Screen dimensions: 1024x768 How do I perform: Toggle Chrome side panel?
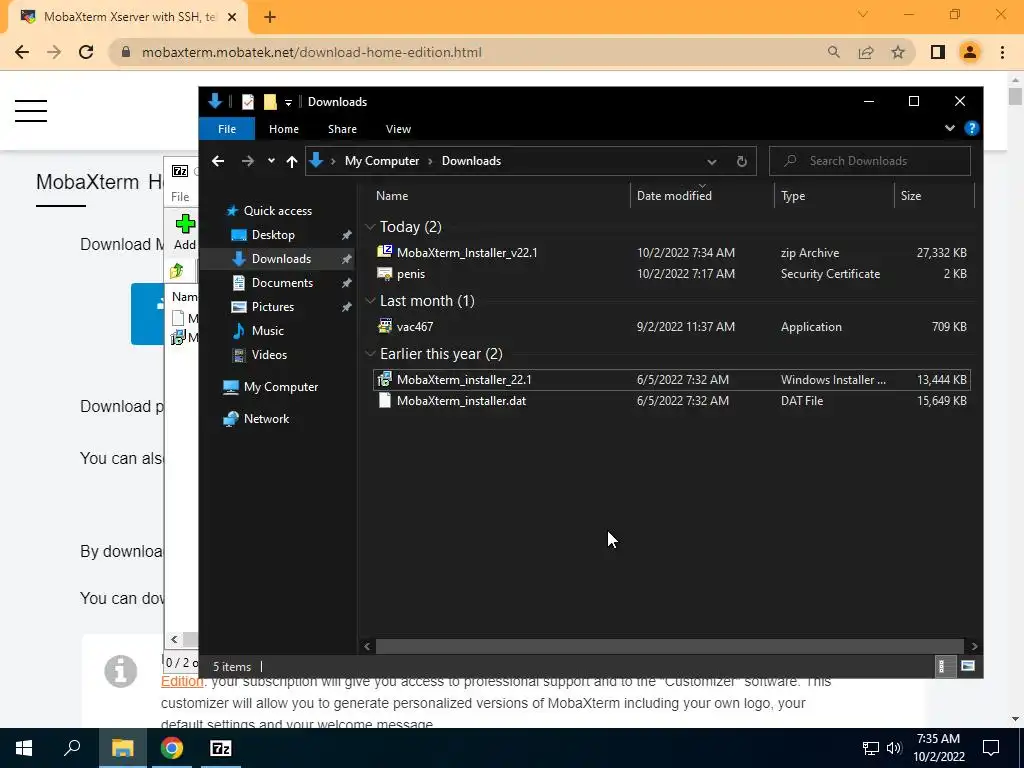click(938, 52)
